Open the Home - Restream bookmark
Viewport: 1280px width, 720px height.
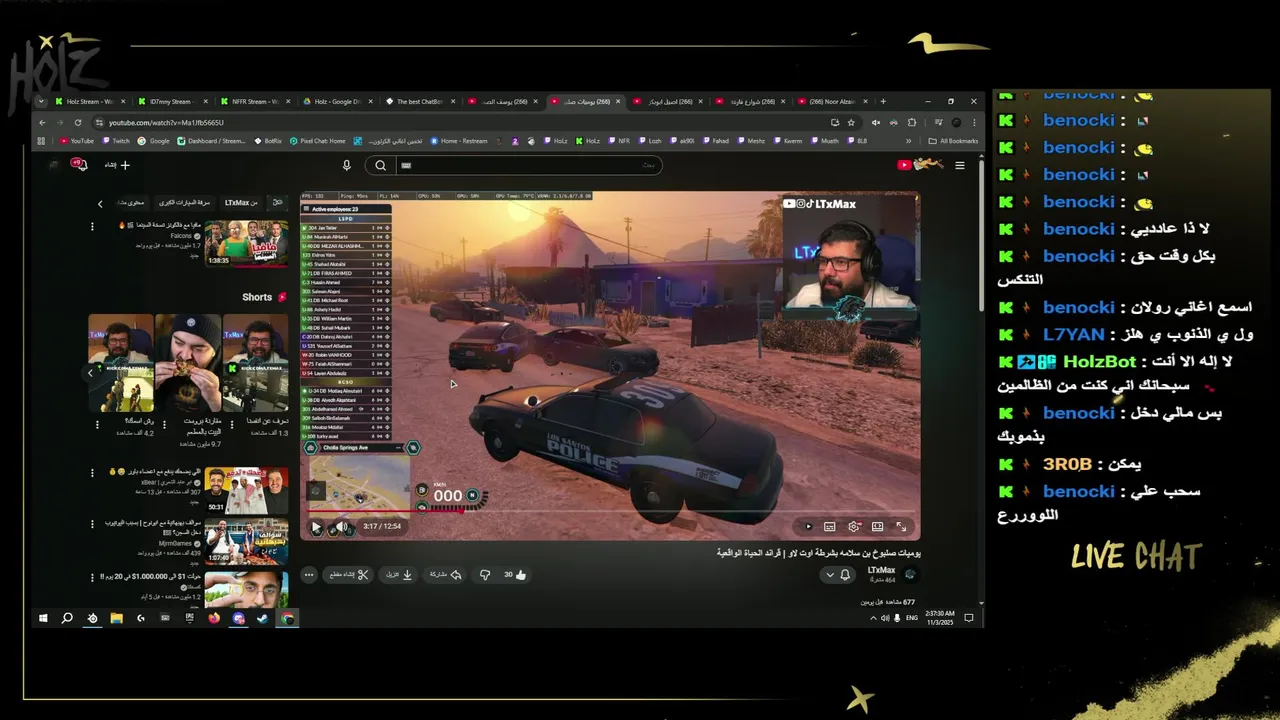coord(459,141)
